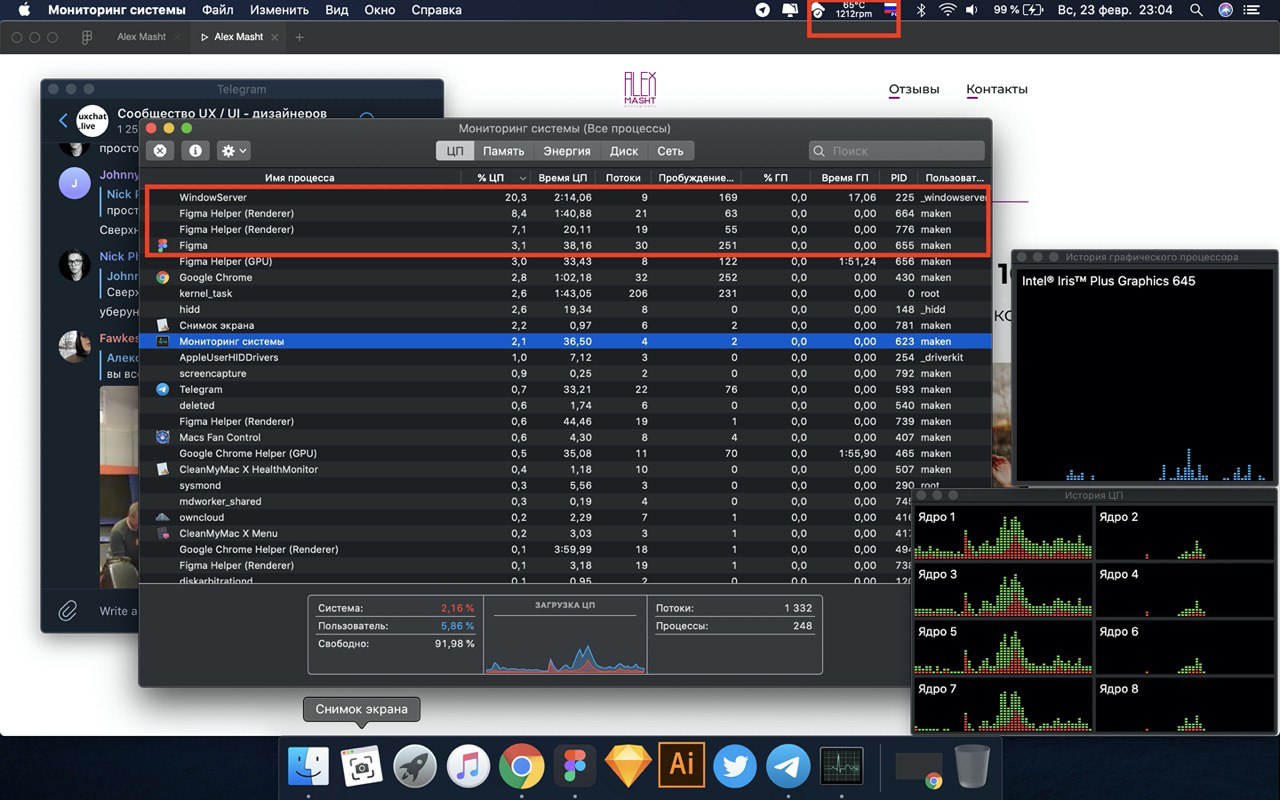Image resolution: width=1280 pixels, height=800 pixels.
Task: Select the highlighted Мониторинг системы process row
Action: (x=565, y=342)
